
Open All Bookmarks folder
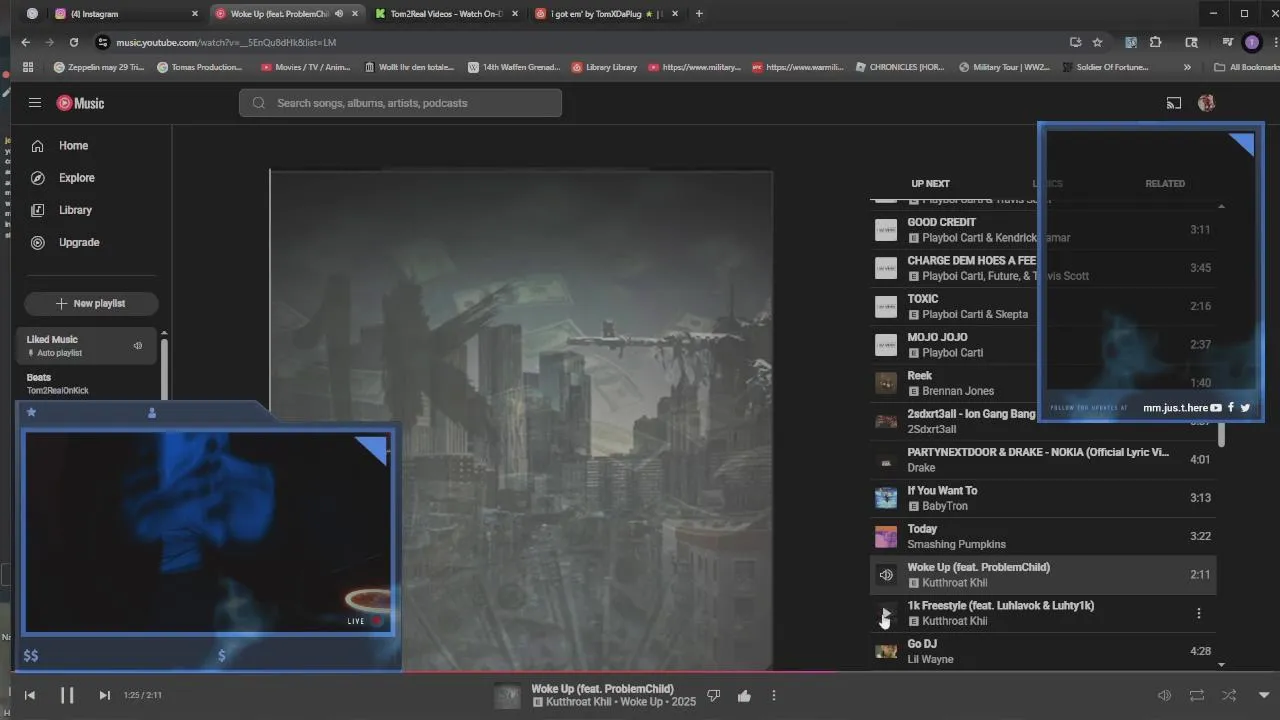tap(1245, 67)
